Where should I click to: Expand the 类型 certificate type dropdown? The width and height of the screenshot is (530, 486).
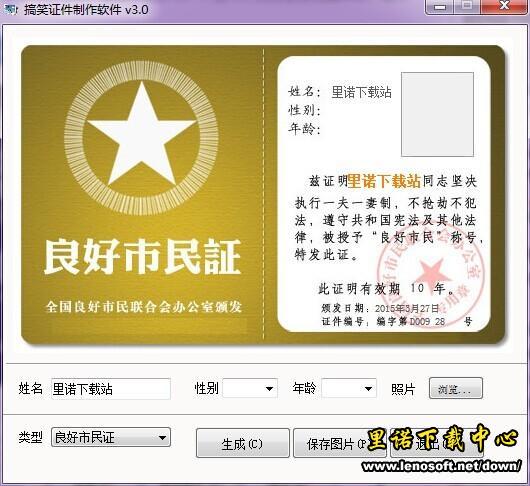(x=111, y=437)
